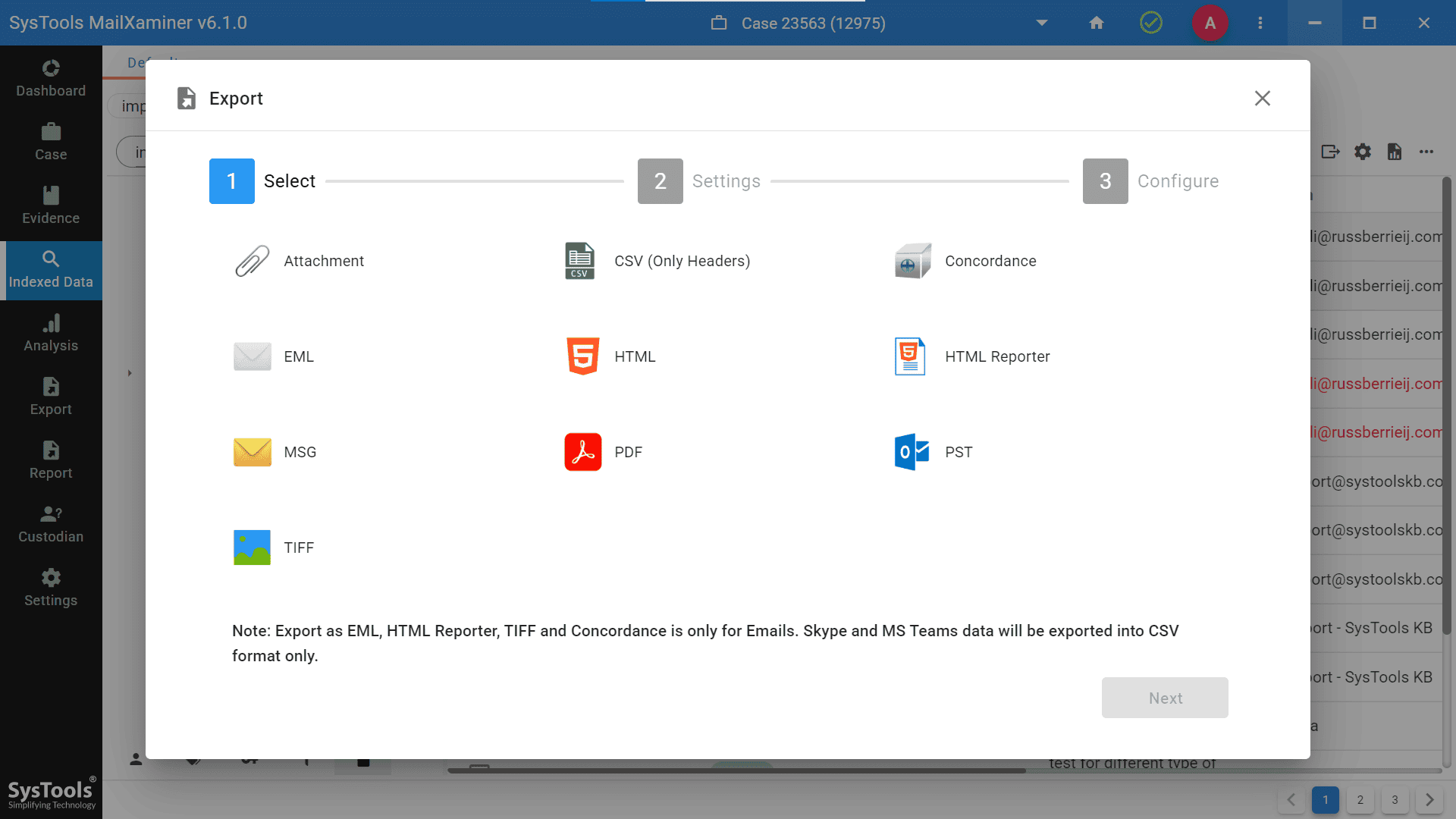
Task: Expand the Case 23563 dropdown arrow
Action: [x=1042, y=23]
